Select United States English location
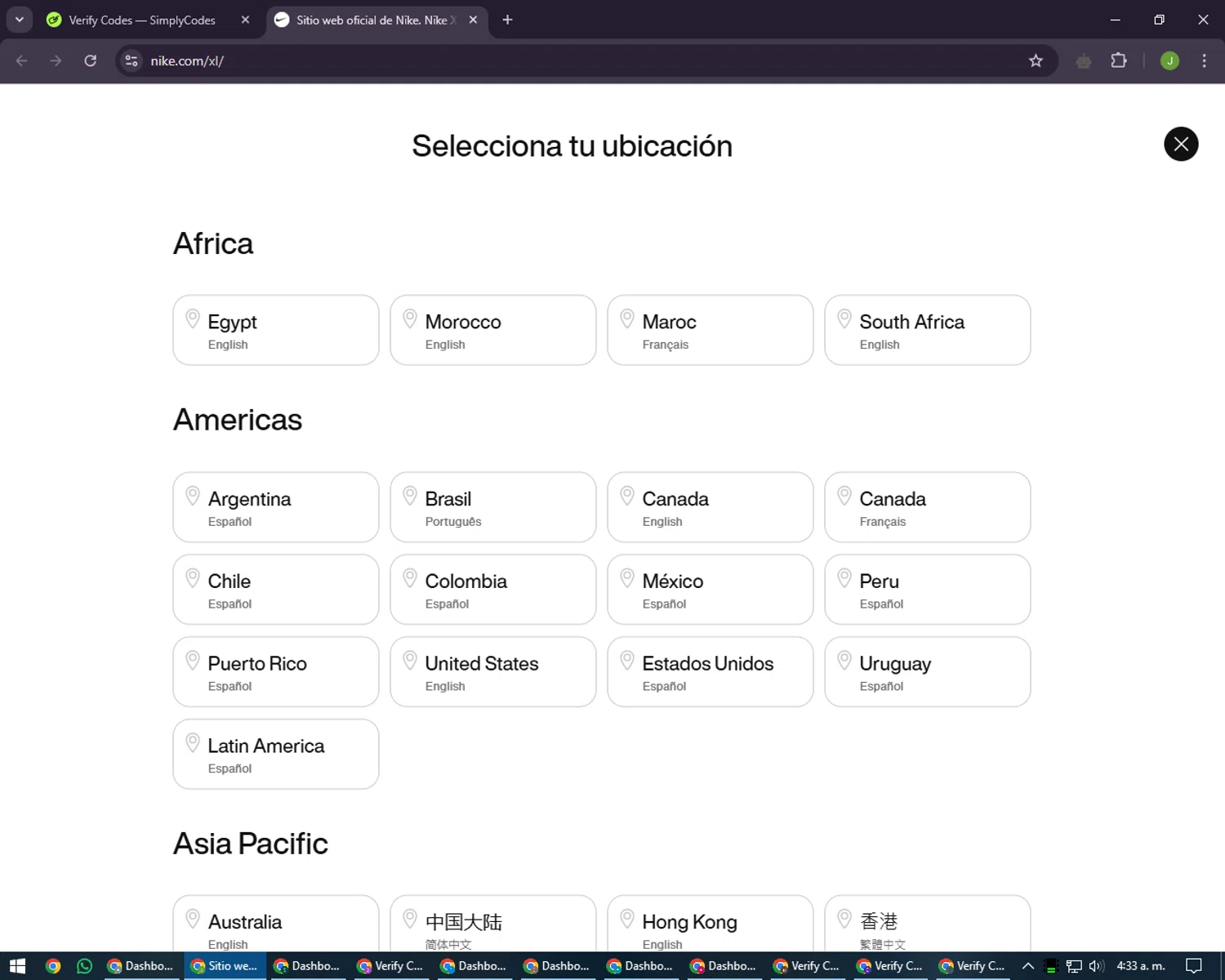Screen dimensions: 1225x980 click(493, 672)
